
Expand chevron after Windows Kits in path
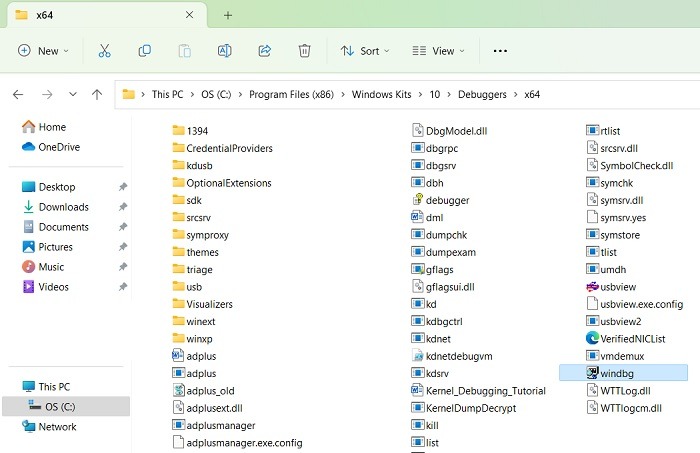(x=420, y=95)
